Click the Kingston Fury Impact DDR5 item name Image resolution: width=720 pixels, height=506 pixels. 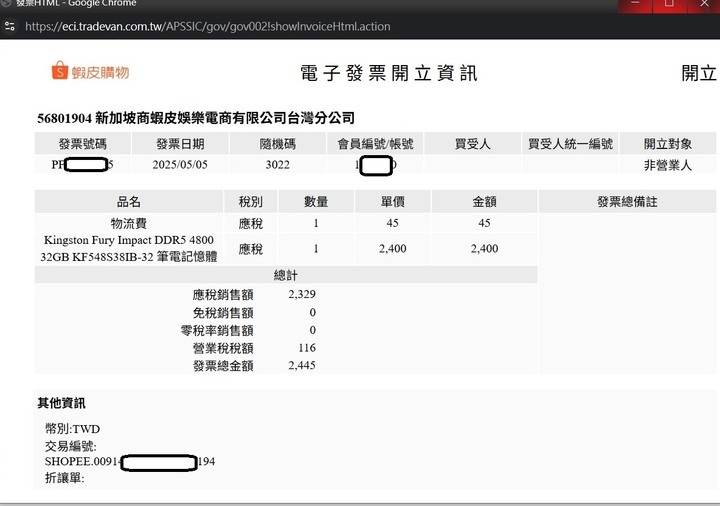coord(129,248)
